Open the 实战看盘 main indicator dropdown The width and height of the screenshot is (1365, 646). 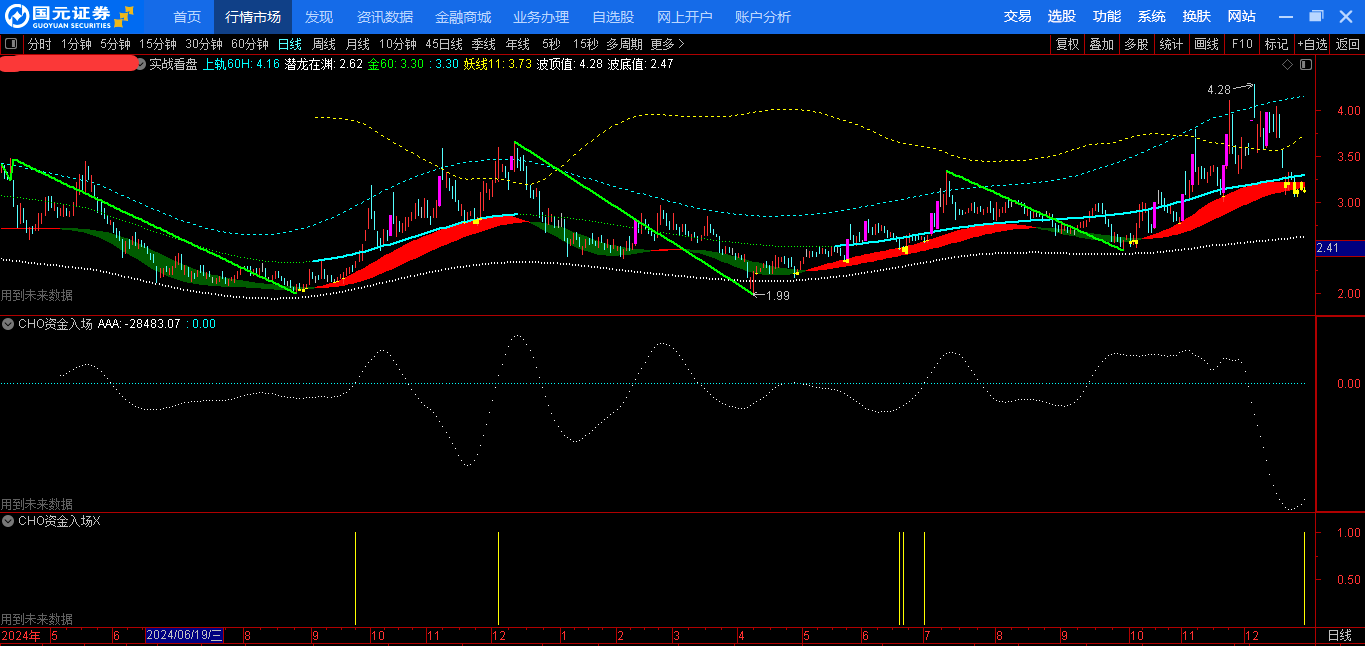tap(140, 64)
